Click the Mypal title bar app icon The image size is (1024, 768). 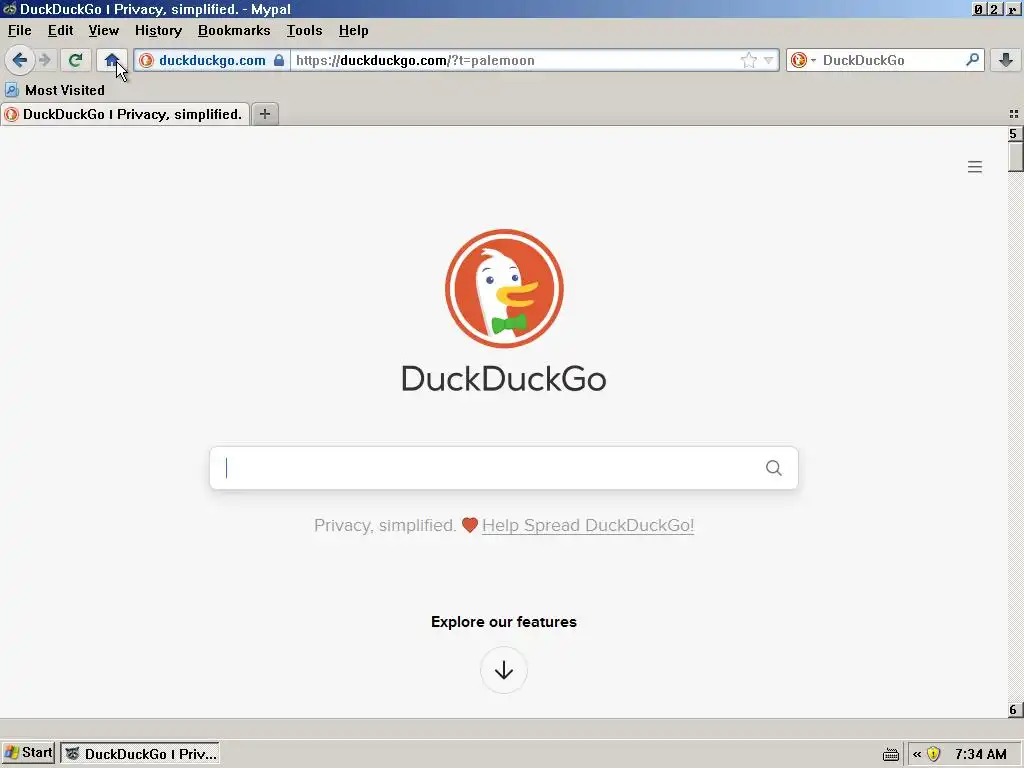point(10,9)
